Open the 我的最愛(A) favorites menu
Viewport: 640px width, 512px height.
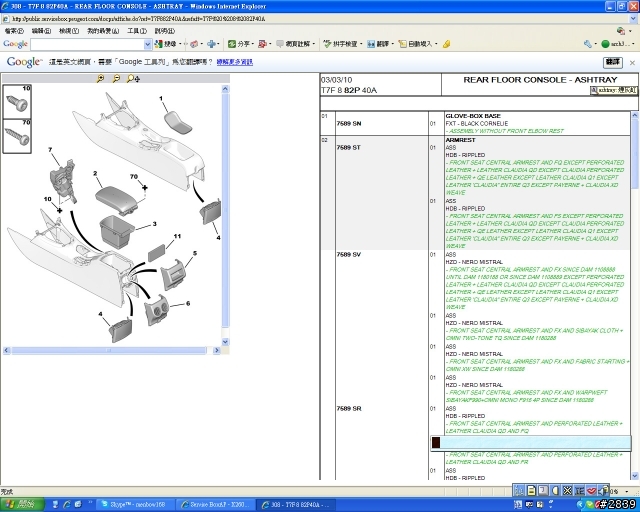pyautogui.click(x=103, y=31)
